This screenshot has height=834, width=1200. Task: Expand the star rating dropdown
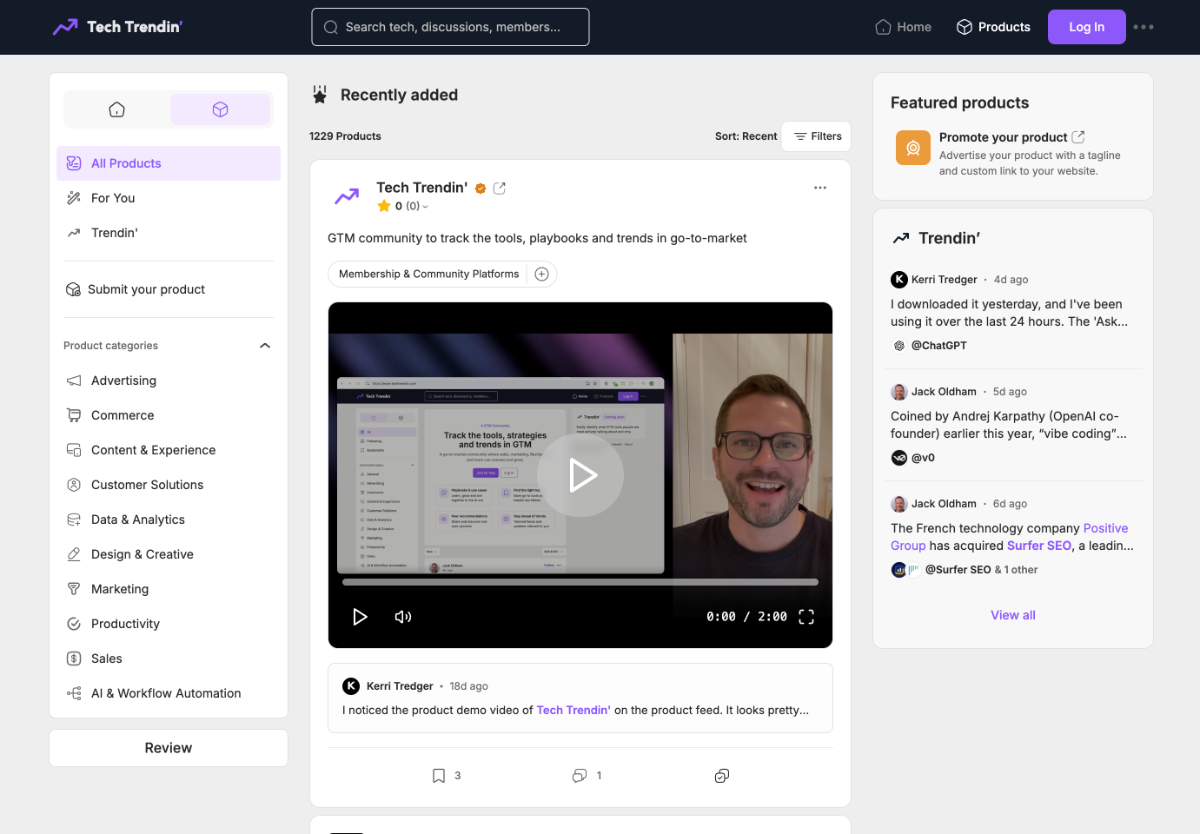pyautogui.click(x=425, y=207)
